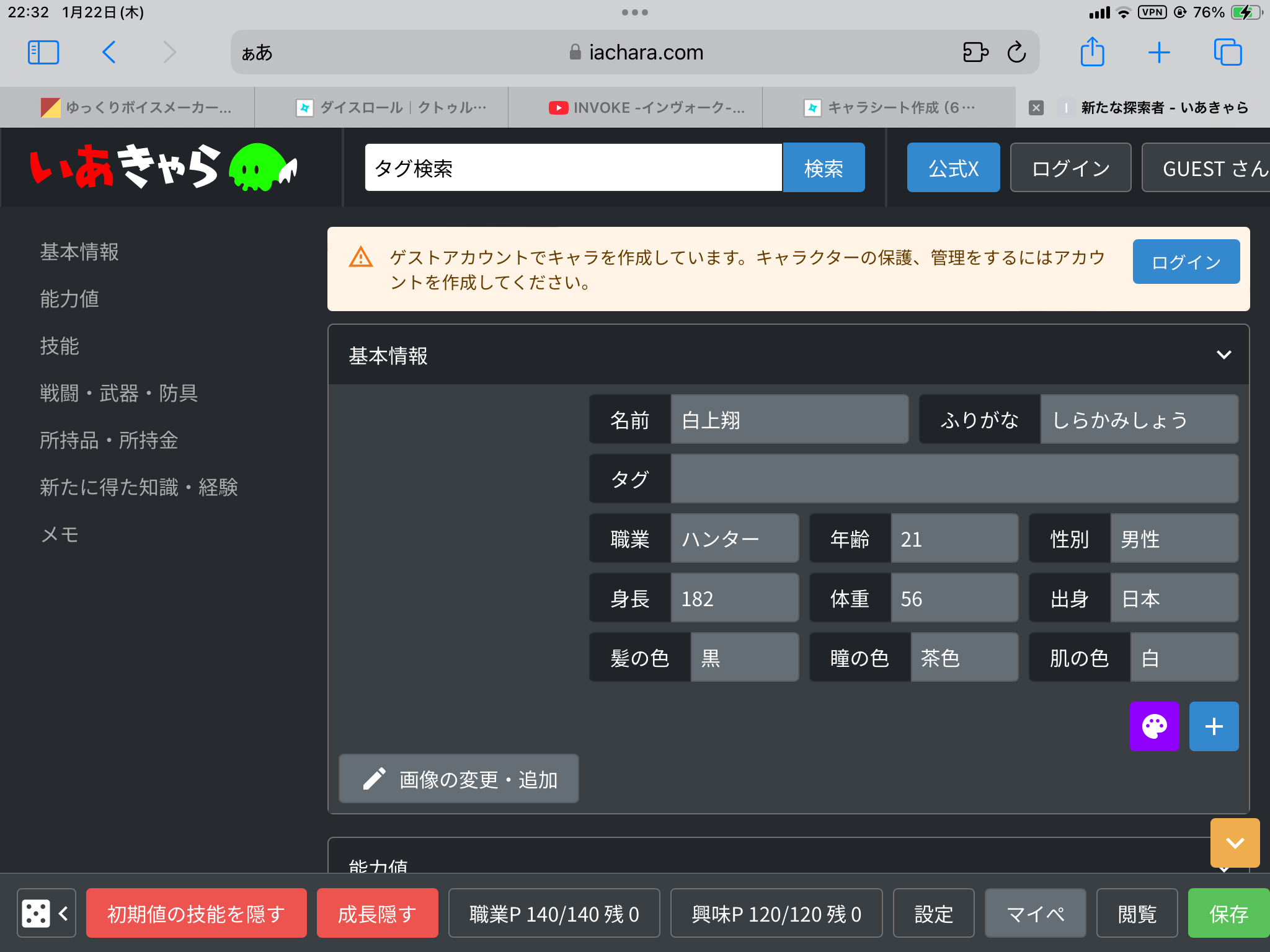The image size is (1270, 952).
Task: Tap the Safari share icon
Action: 1092,53
